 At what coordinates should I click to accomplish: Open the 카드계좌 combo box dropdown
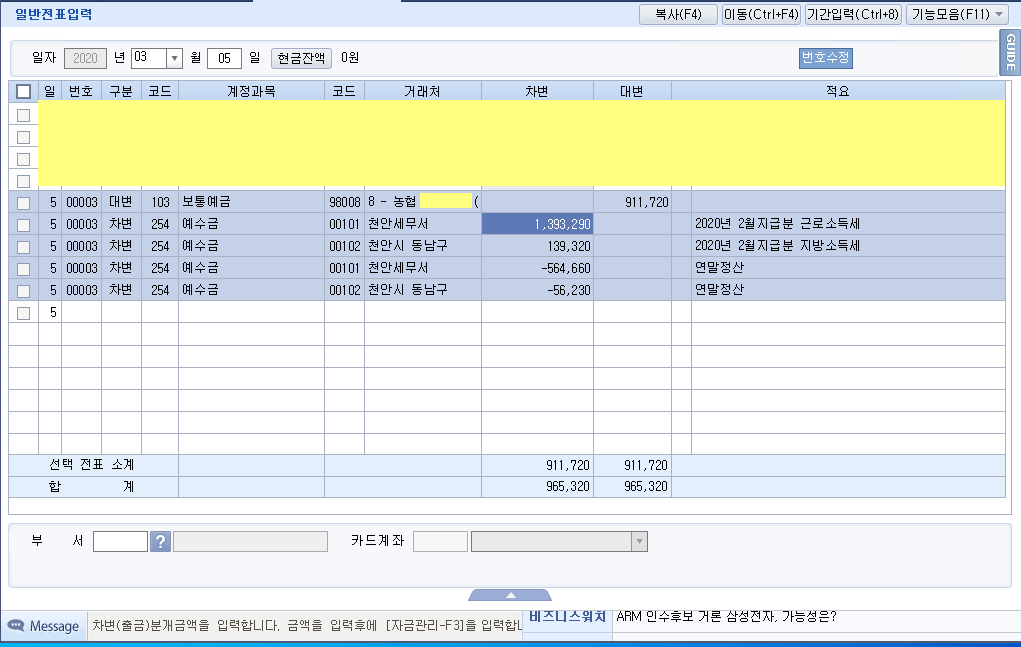pos(639,542)
